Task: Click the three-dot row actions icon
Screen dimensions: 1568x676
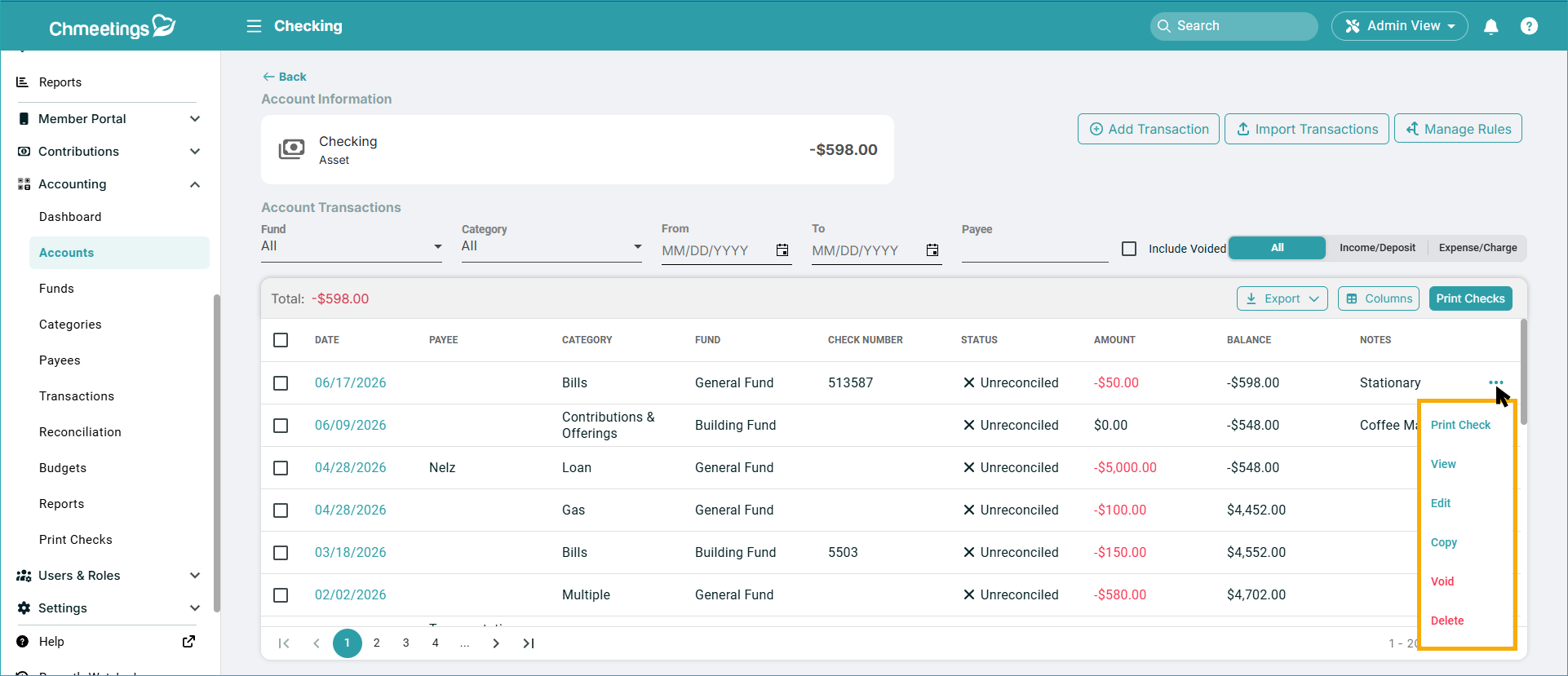Action: (1495, 382)
